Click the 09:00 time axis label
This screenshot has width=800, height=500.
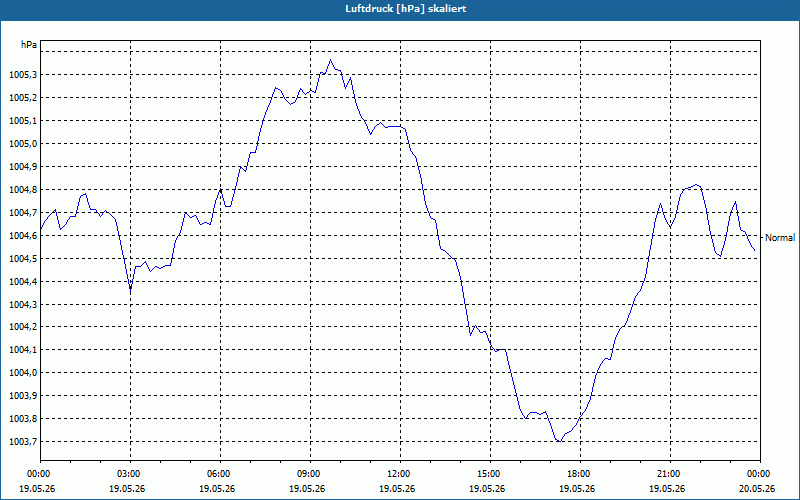point(310,474)
